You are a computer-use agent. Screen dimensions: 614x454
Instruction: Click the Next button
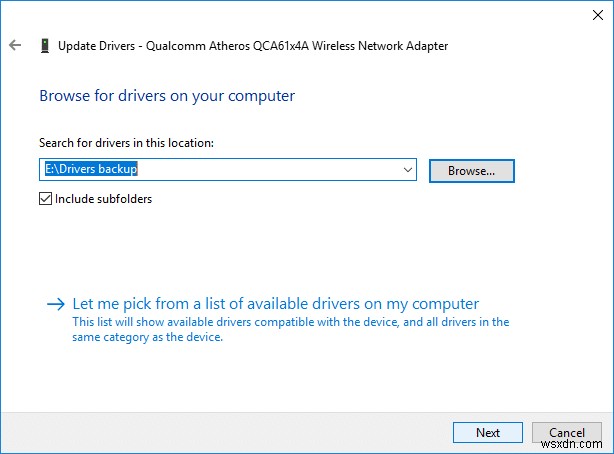click(488, 432)
